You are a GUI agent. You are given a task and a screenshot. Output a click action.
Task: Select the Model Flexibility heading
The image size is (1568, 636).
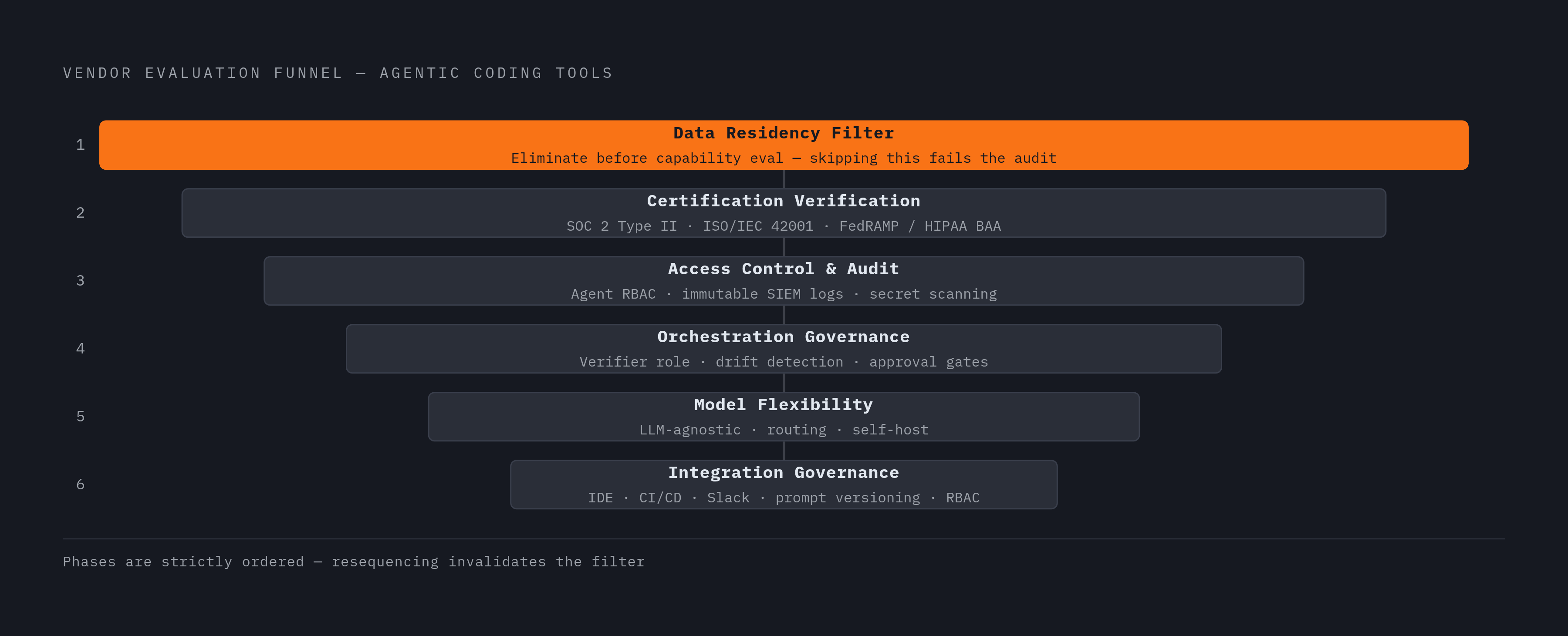click(784, 405)
